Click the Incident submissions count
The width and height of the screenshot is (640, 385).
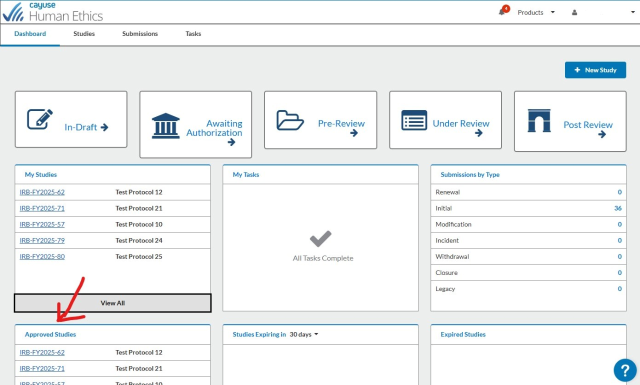click(x=620, y=240)
